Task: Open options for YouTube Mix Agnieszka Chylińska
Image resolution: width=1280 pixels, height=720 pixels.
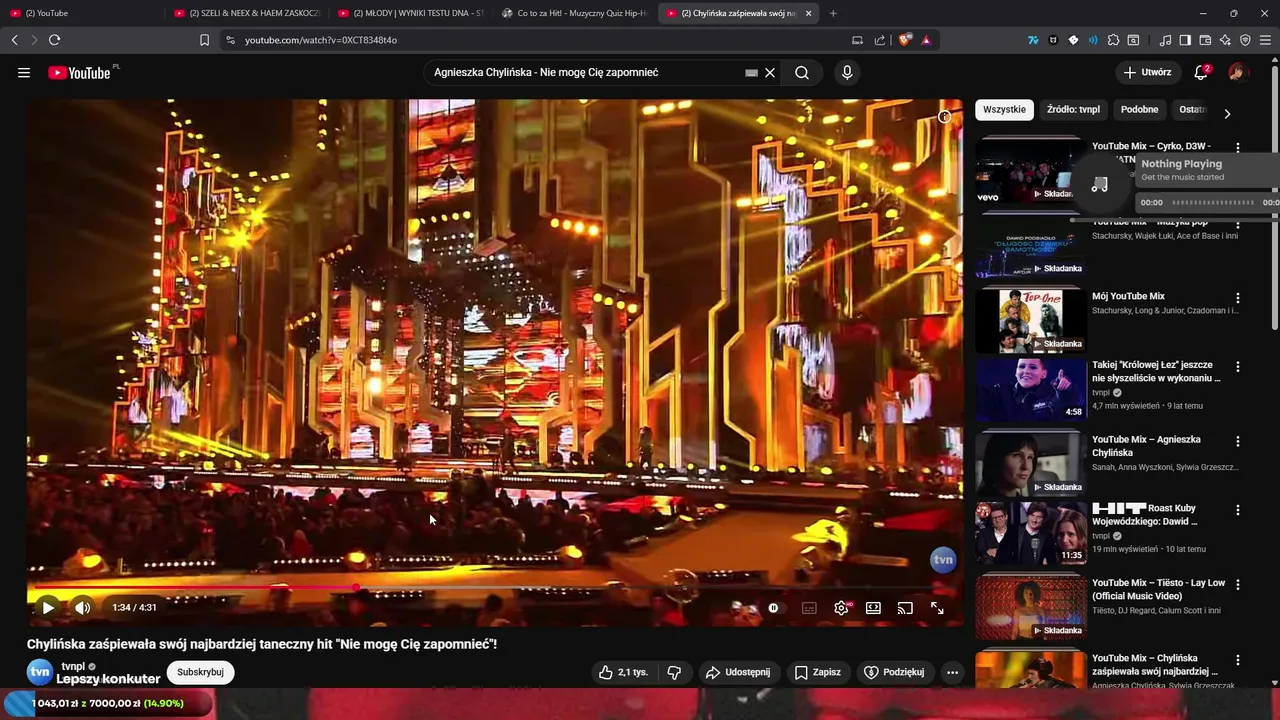Action: [1237, 441]
